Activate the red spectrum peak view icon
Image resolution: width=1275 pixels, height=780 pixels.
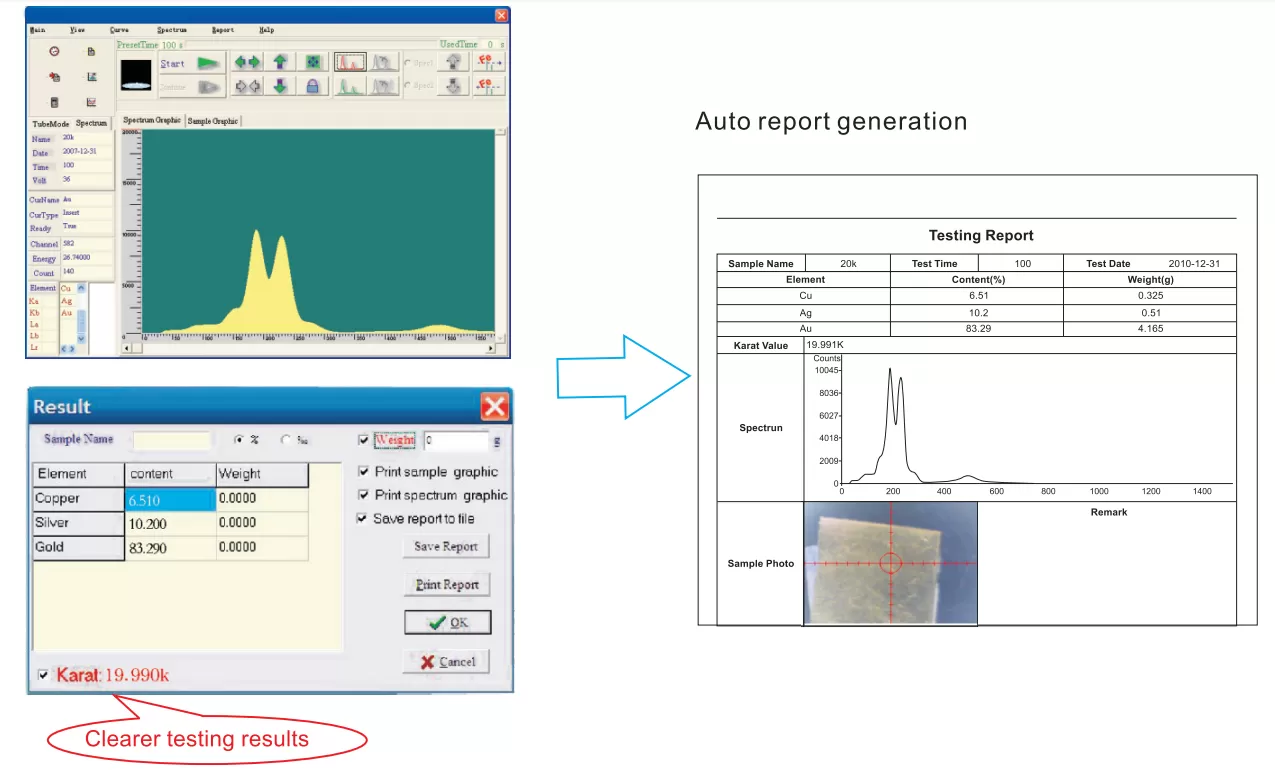pos(351,62)
